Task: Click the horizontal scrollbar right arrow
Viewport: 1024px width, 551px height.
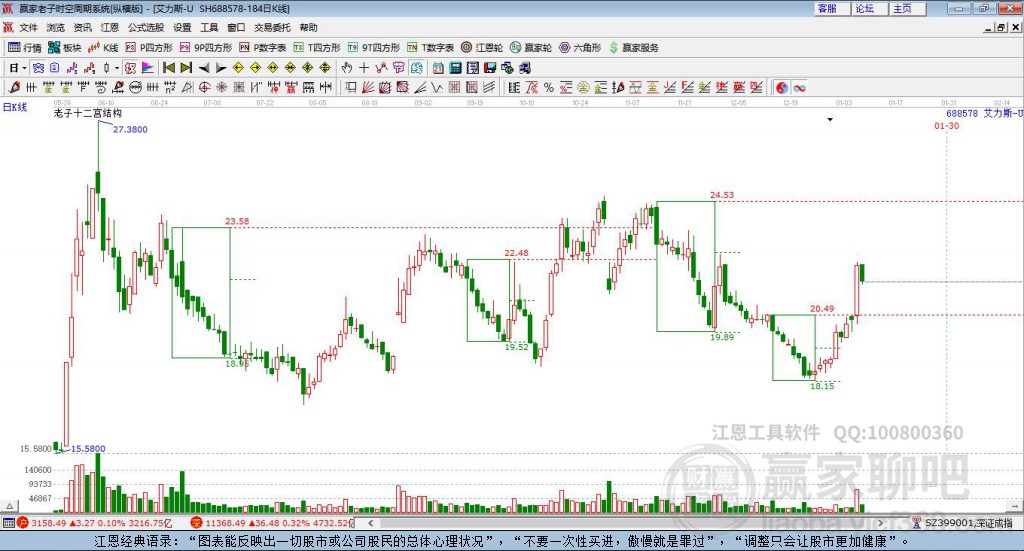Action: coord(880,523)
